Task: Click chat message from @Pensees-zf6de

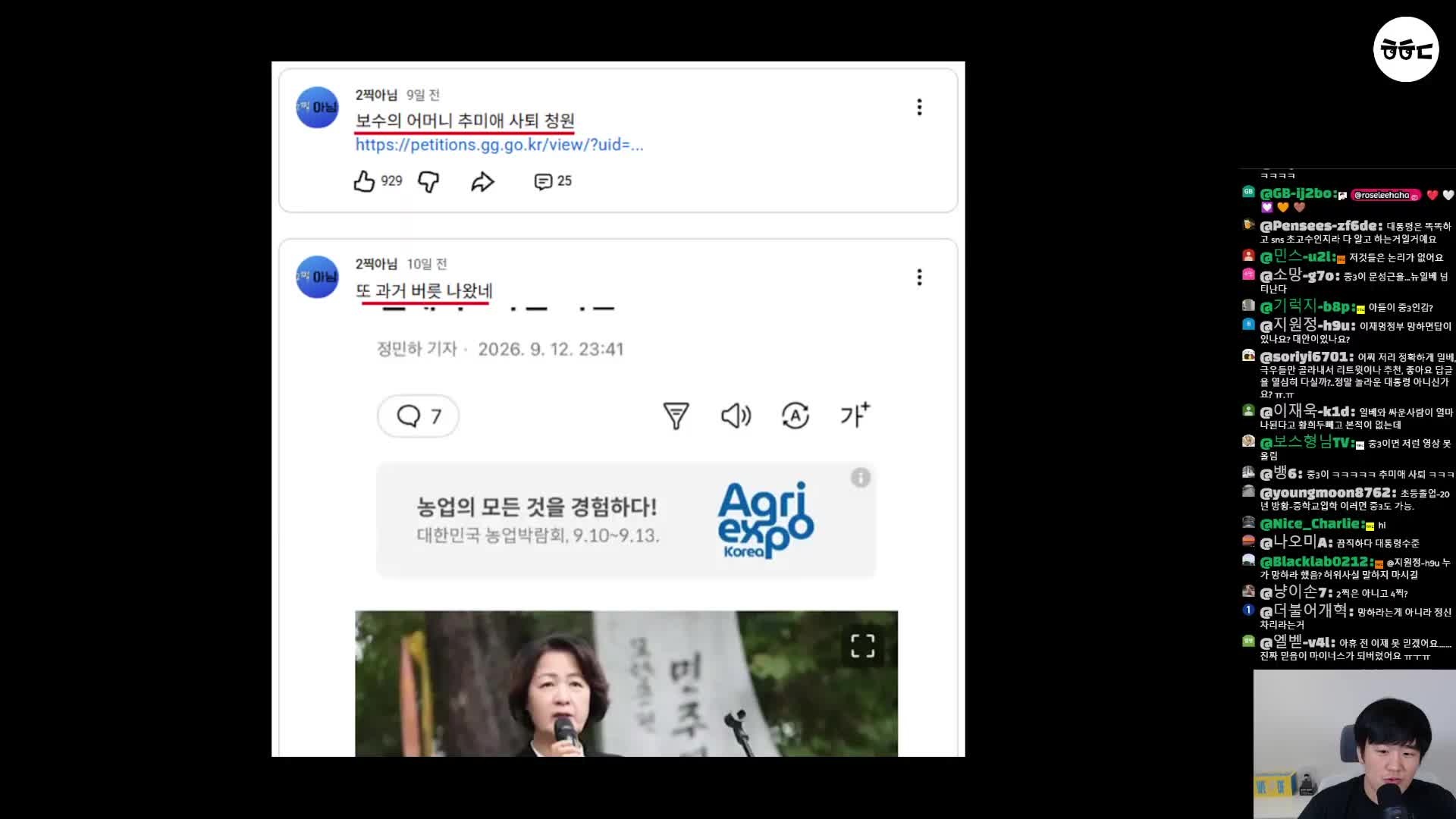Action: tap(1348, 232)
